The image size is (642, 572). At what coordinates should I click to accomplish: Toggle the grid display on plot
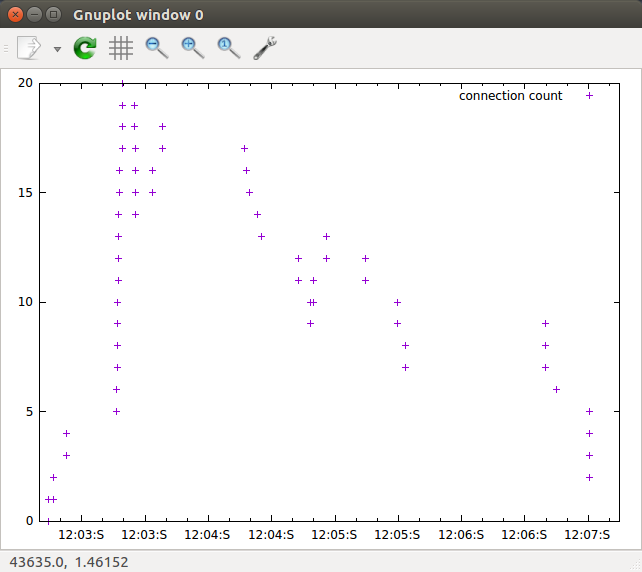[x=121, y=47]
